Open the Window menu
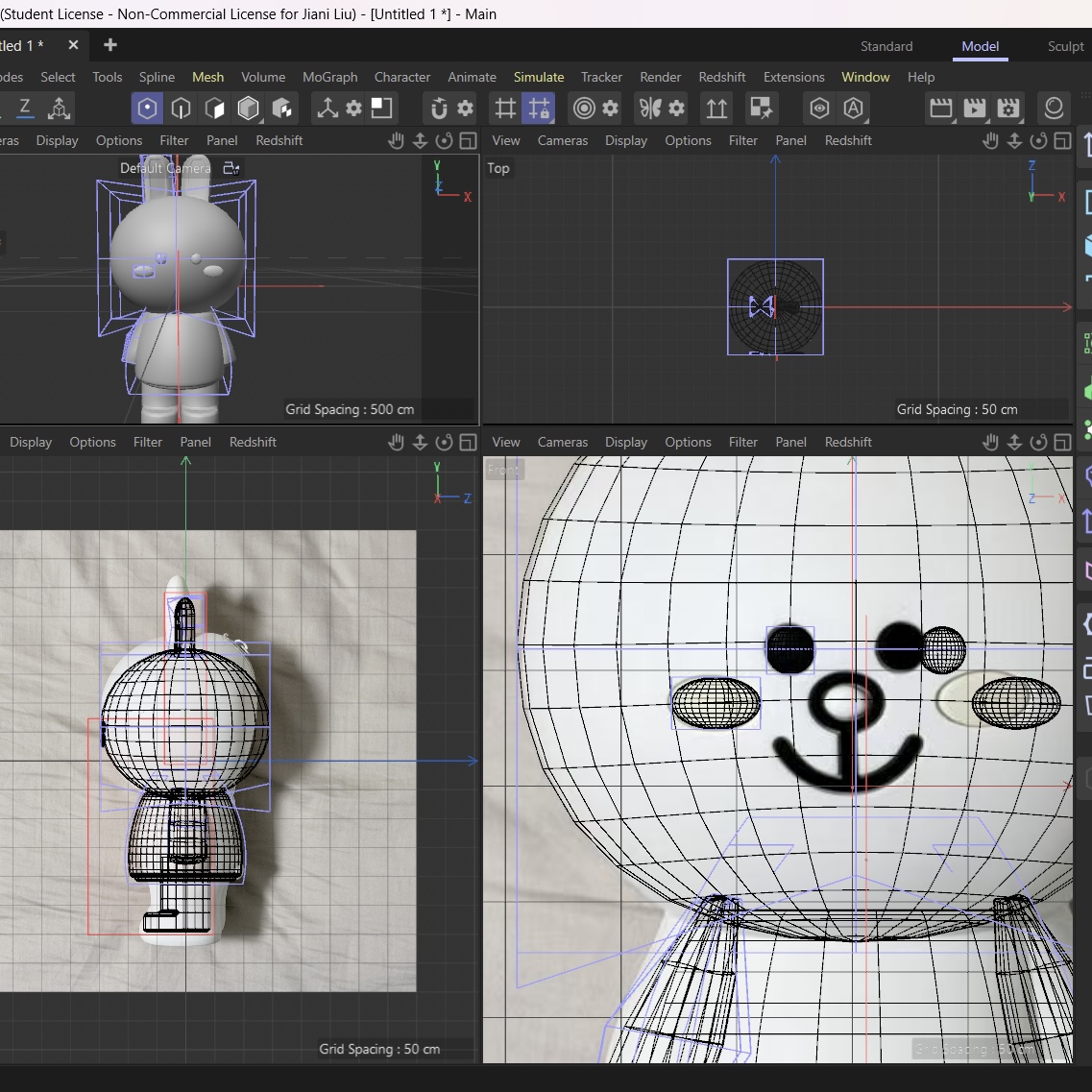Screen dimensions: 1092x1092 point(865,77)
